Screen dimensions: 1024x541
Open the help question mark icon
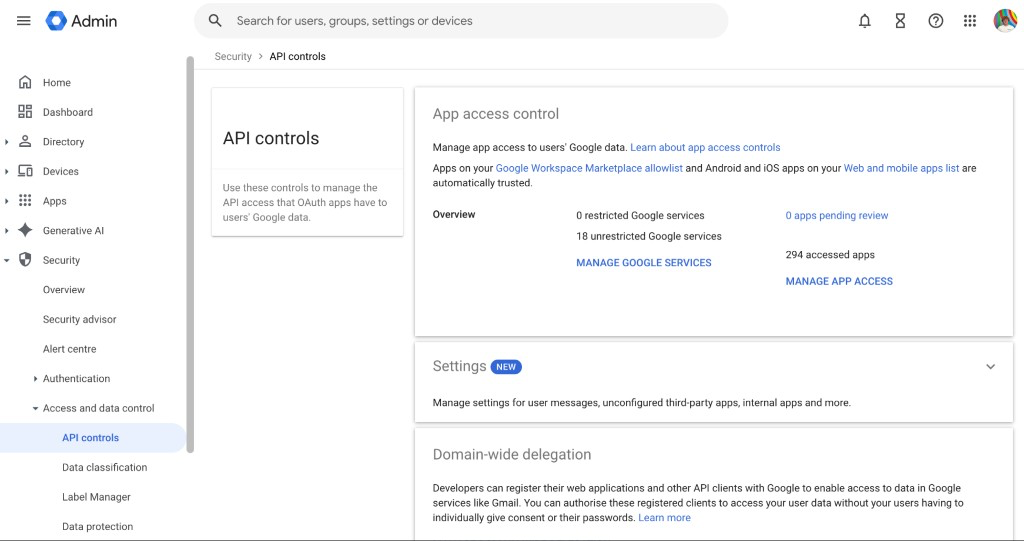click(935, 21)
